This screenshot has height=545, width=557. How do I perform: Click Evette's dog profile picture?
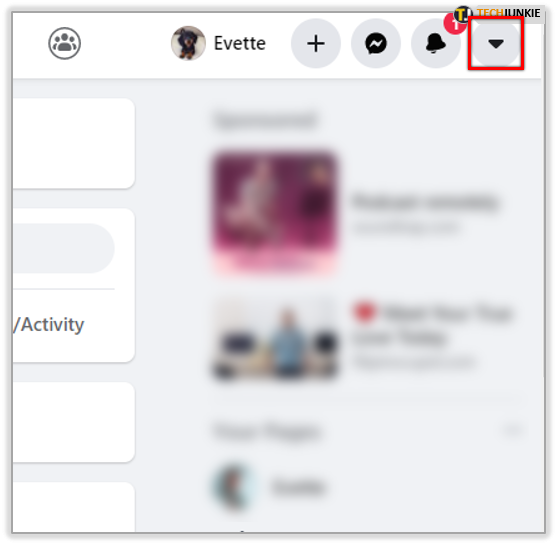coord(188,43)
